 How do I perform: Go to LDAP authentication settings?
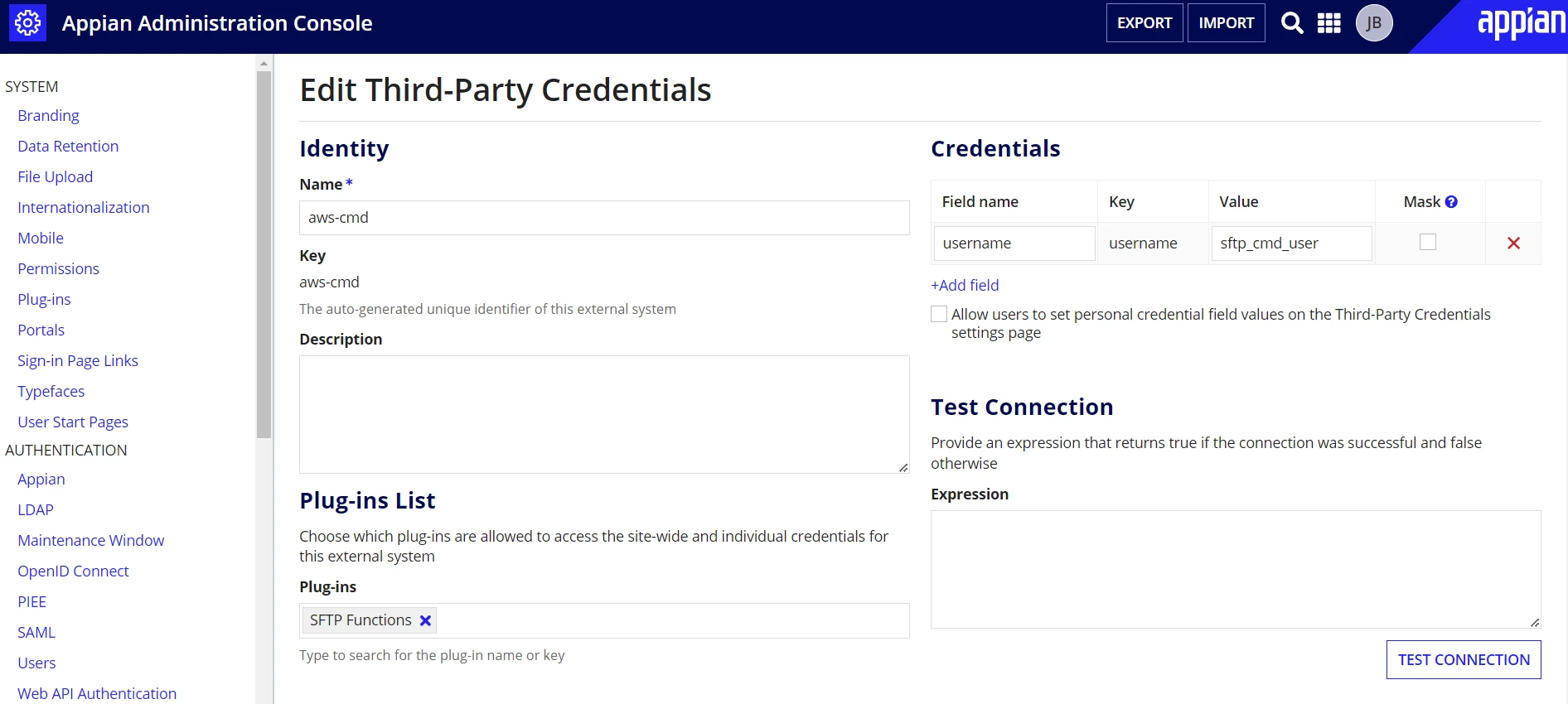(x=36, y=510)
